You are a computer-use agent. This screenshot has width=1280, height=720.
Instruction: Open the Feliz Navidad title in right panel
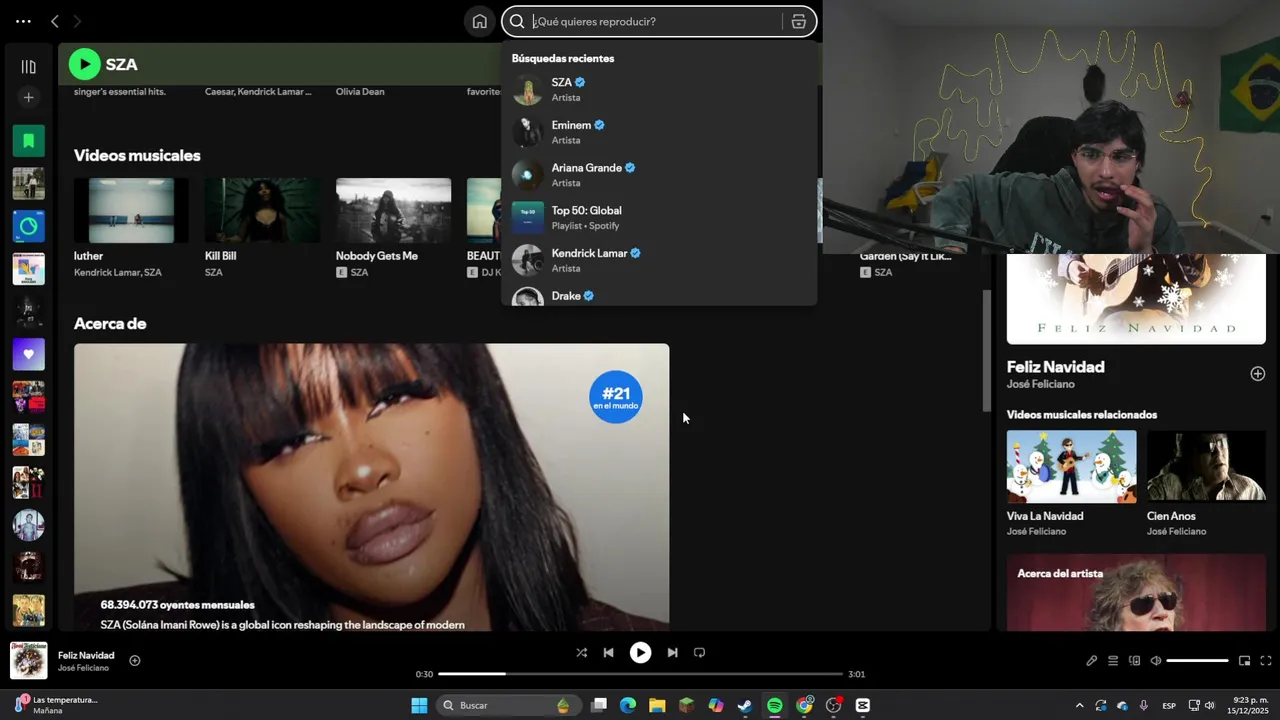coord(1055,367)
